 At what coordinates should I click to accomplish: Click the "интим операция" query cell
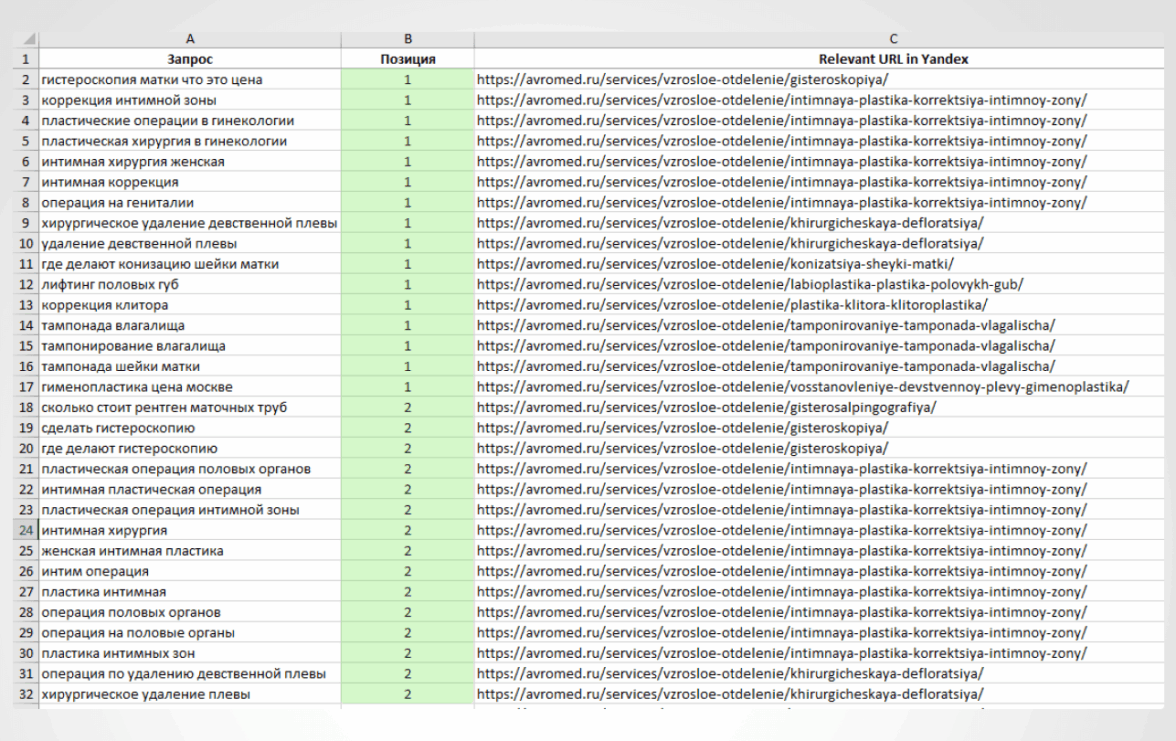(96, 571)
